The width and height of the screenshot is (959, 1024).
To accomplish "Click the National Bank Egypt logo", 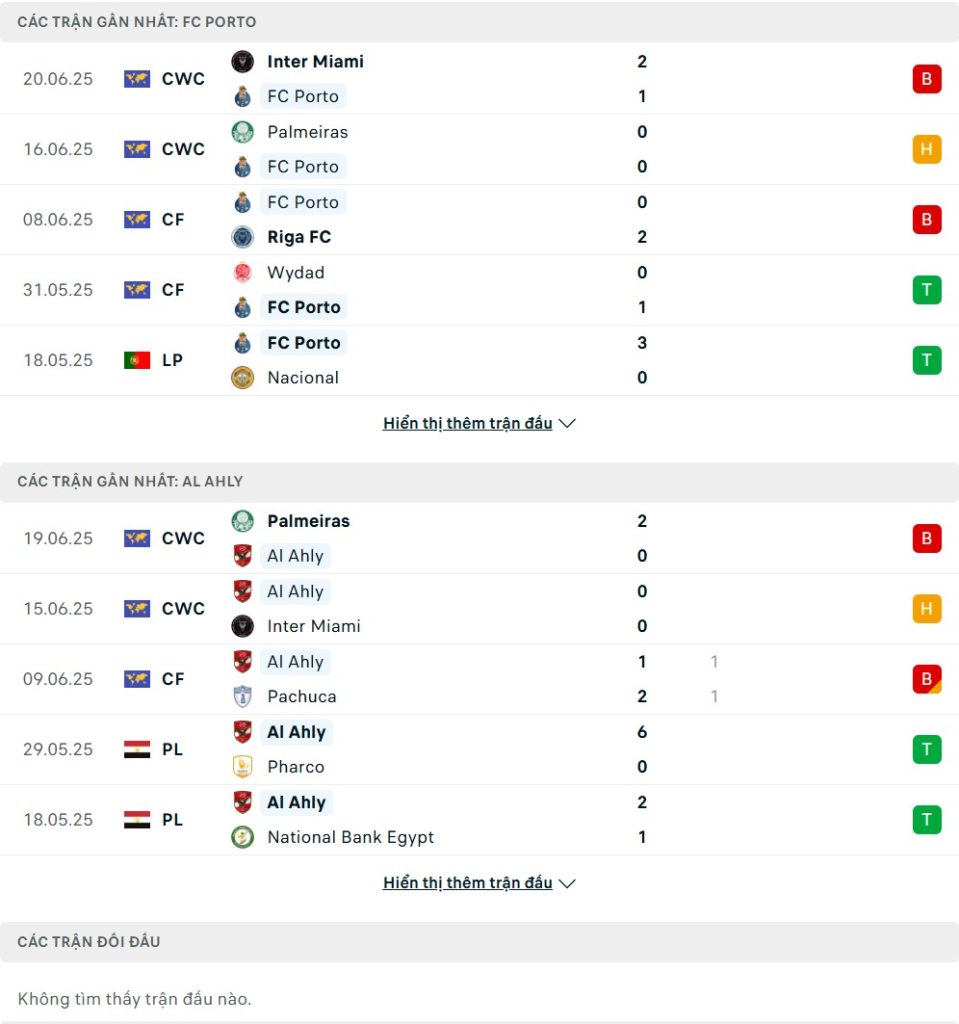I will point(242,837).
